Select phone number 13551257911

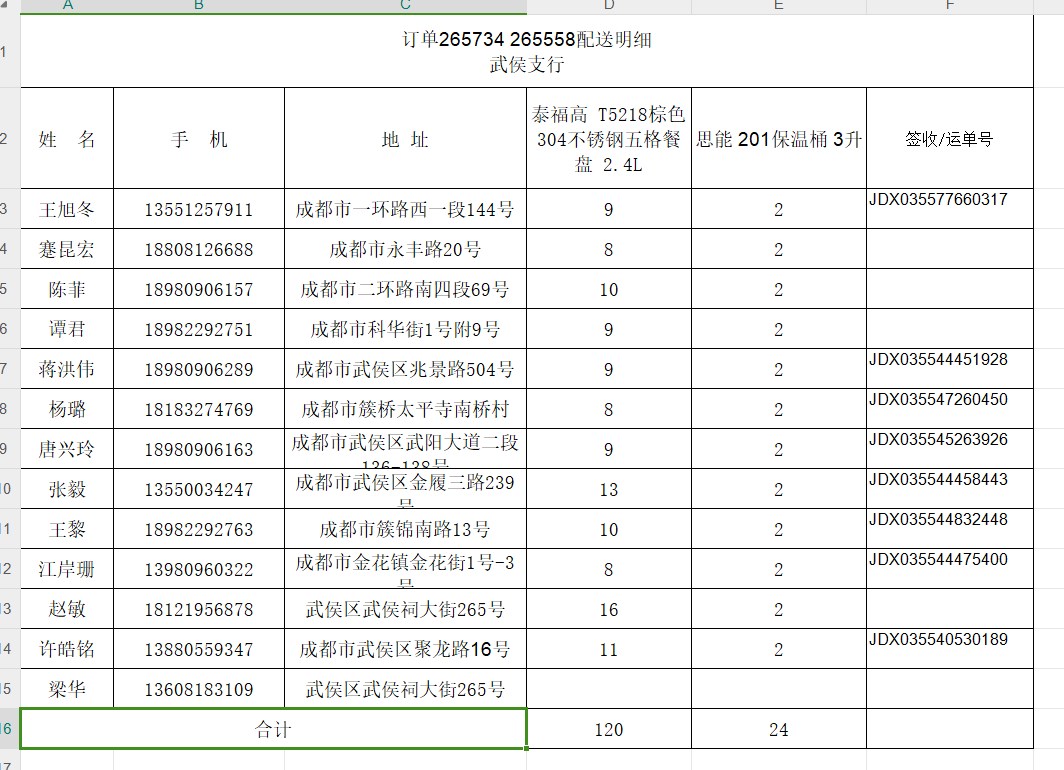(x=199, y=209)
